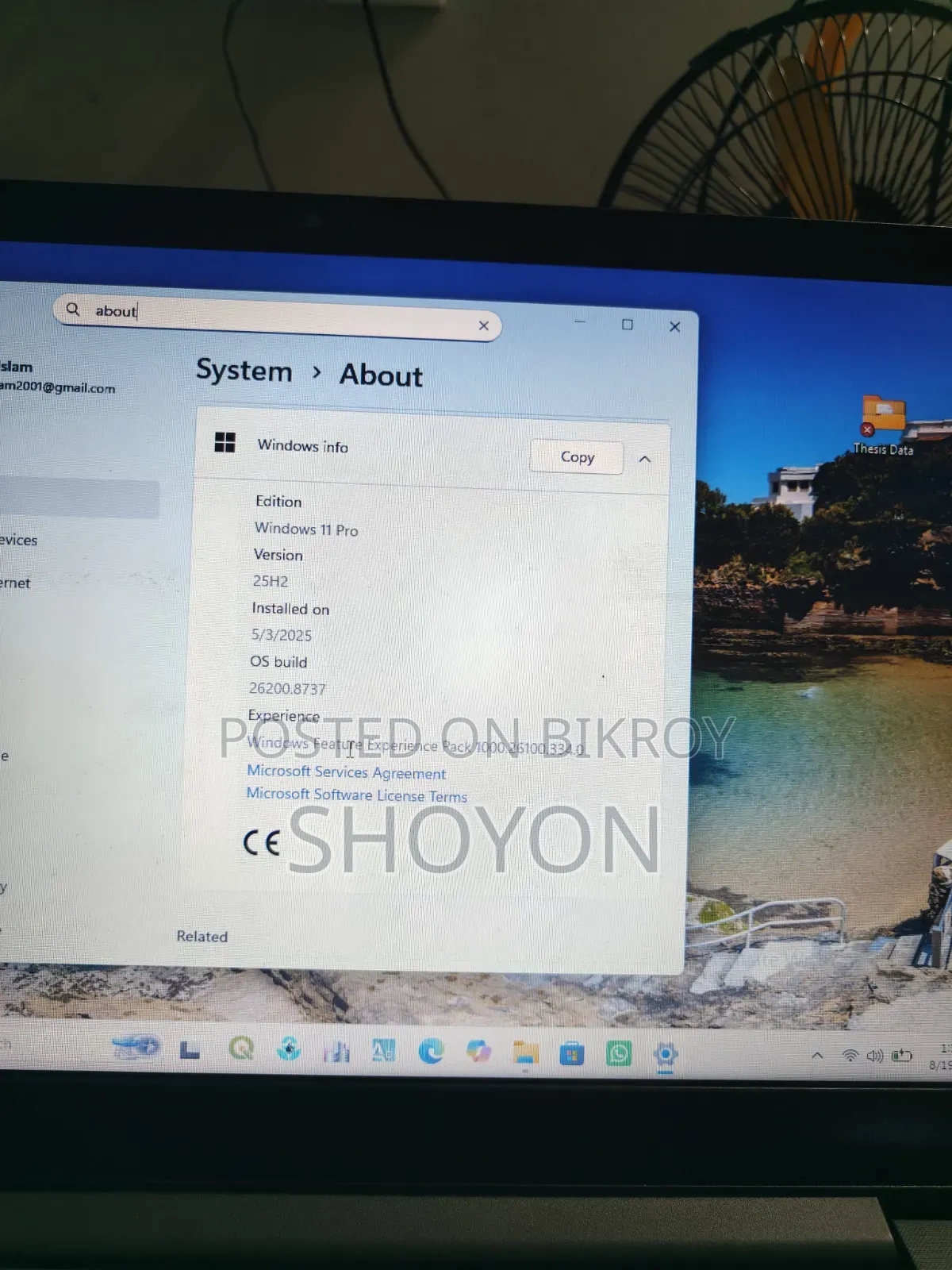This screenshot has width=952, height=1270.
Task: Close the Settings window
Action: pyautogui.click(x=675, y=326)
